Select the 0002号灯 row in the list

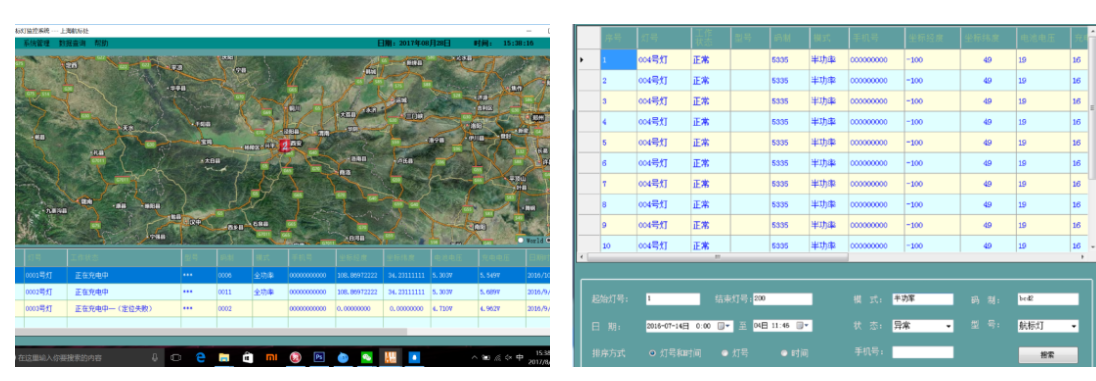pyautogui.click(x=282, y=292)
